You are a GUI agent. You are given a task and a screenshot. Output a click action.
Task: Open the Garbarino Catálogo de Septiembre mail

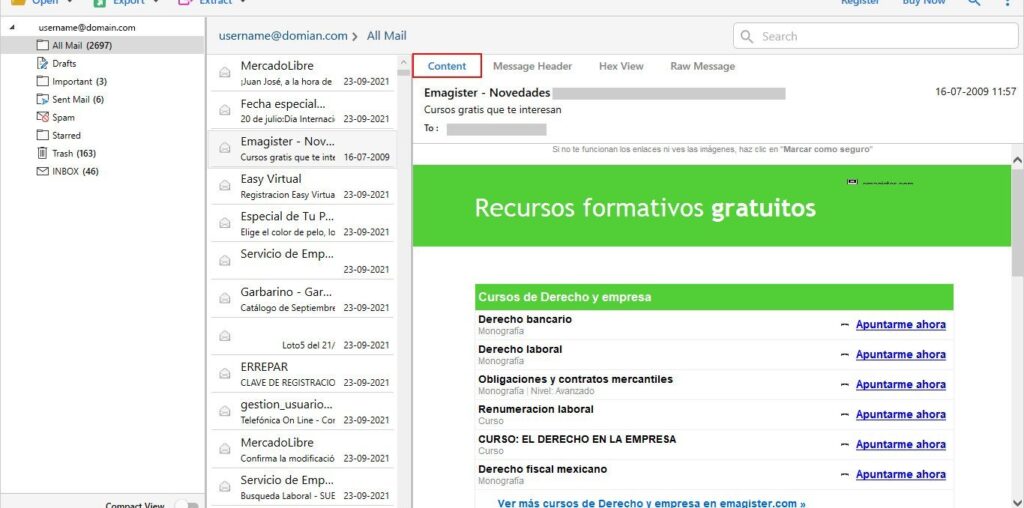(301, 299)
